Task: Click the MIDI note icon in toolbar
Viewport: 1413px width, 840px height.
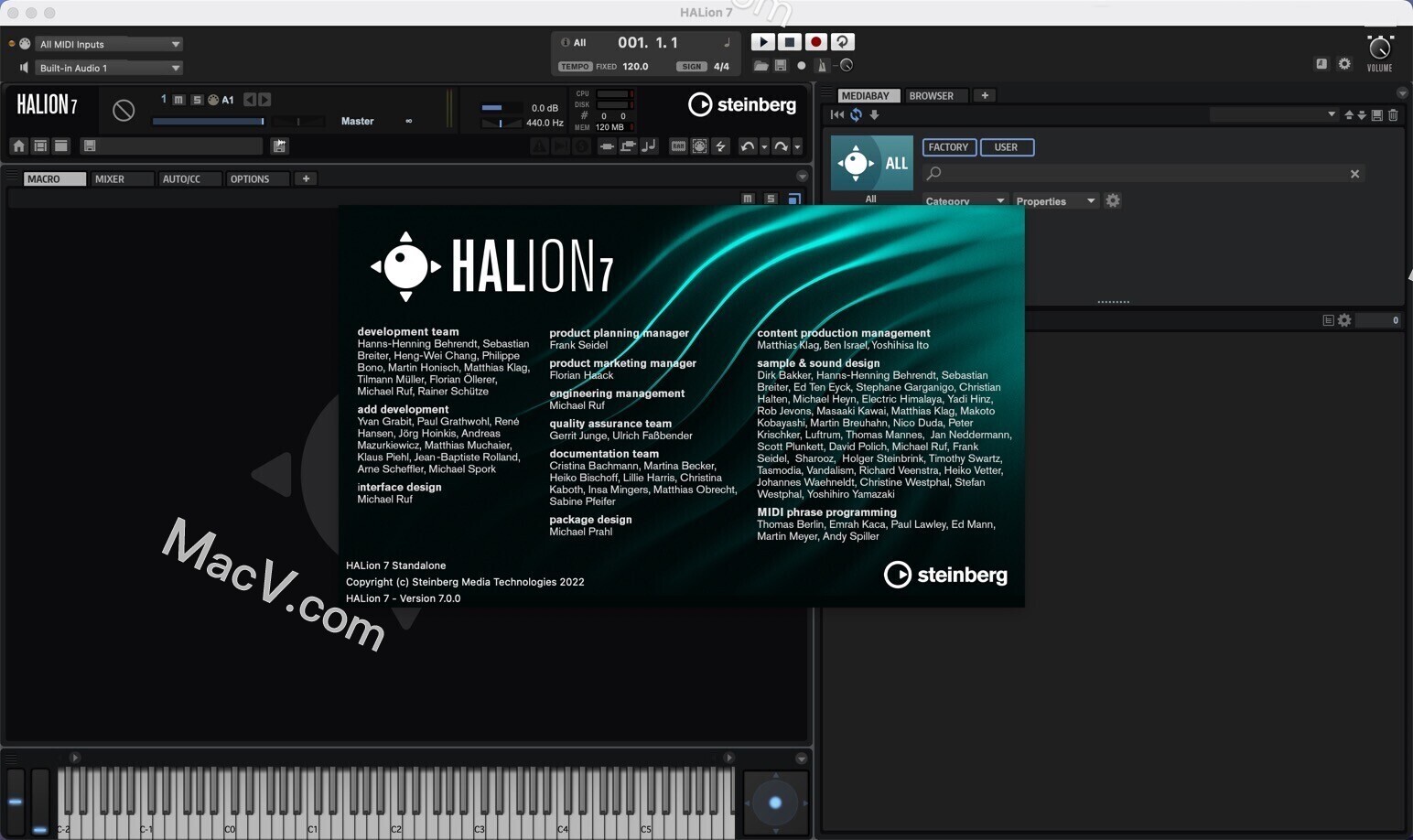Action: tap(649, 146)
